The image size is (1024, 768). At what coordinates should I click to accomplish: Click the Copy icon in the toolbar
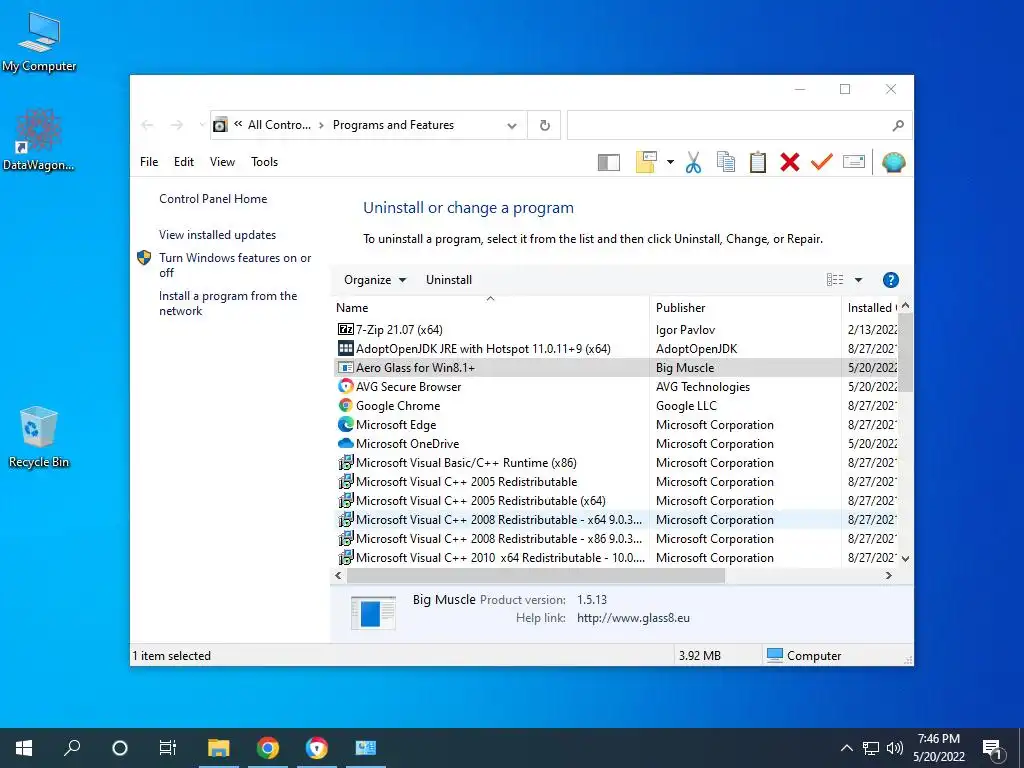click(x=726, y=162)
